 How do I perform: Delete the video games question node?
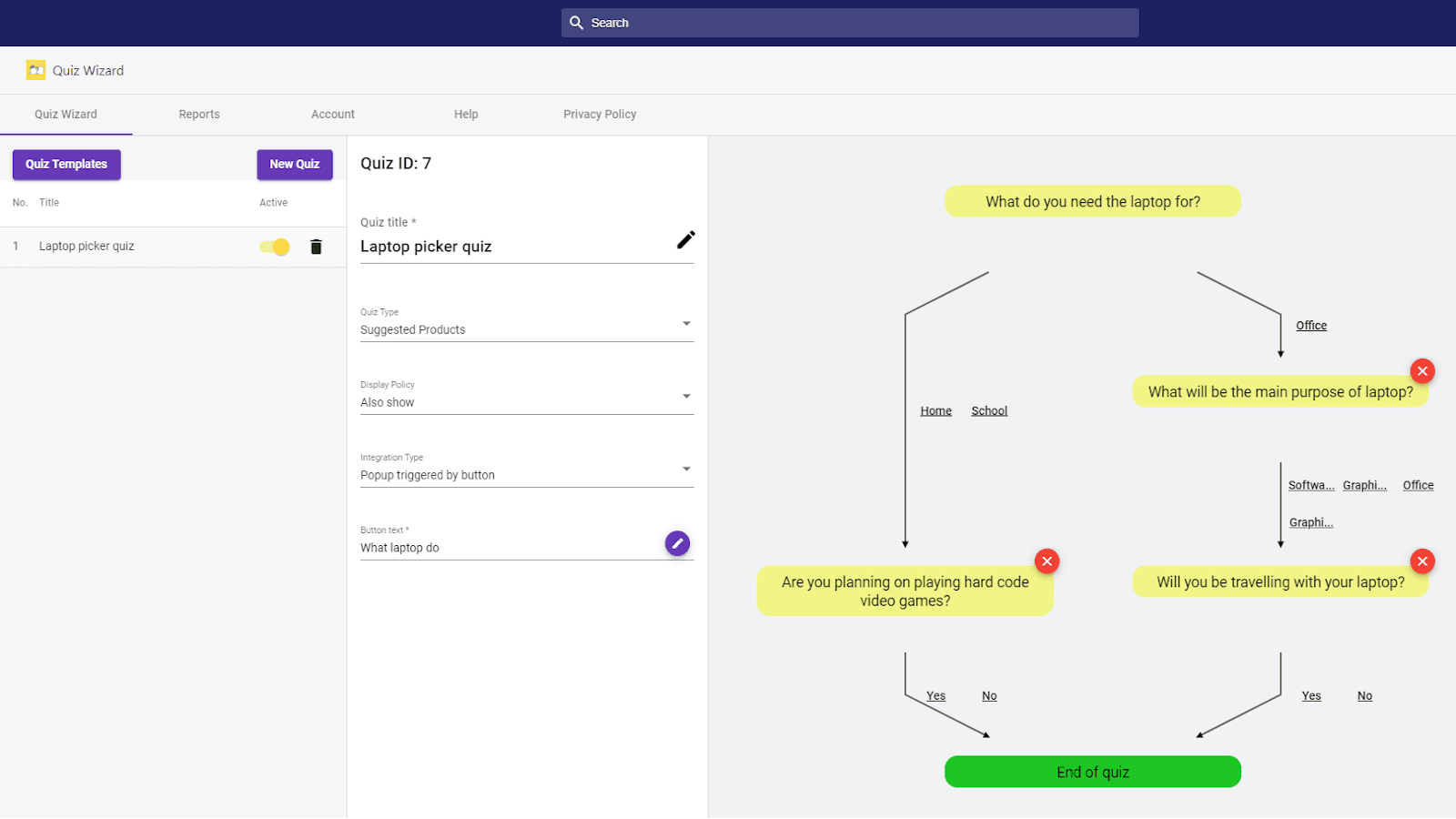(1047, 561)
